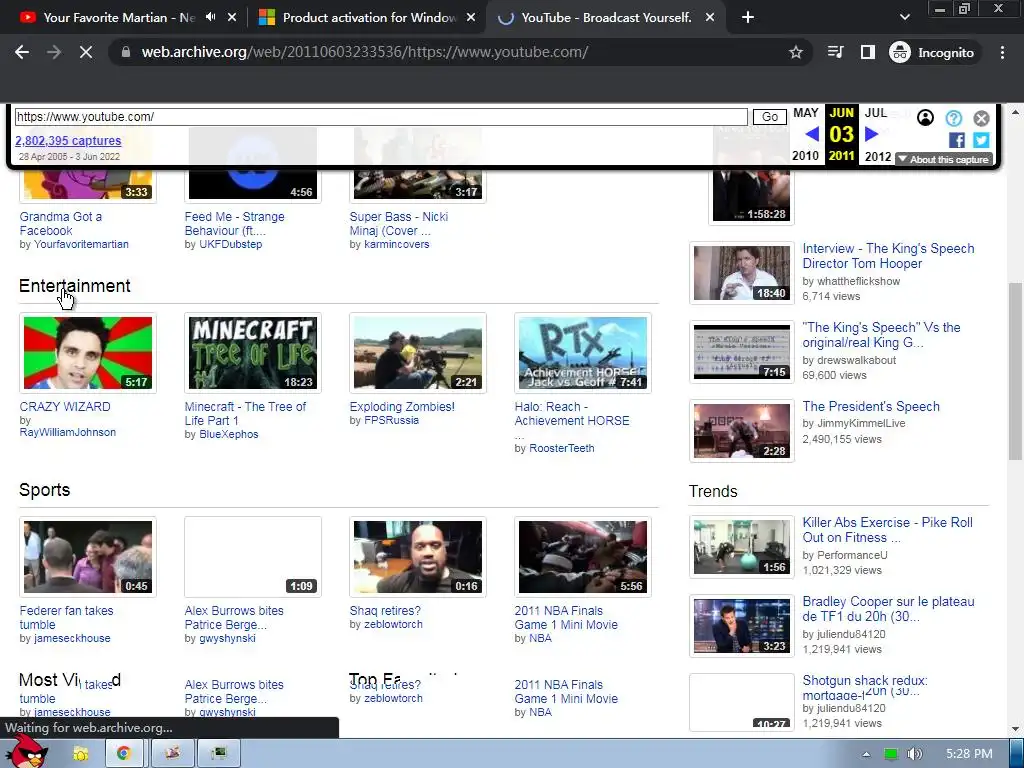
Task: Open The President's Speech video link
Action: pos(871,407)
